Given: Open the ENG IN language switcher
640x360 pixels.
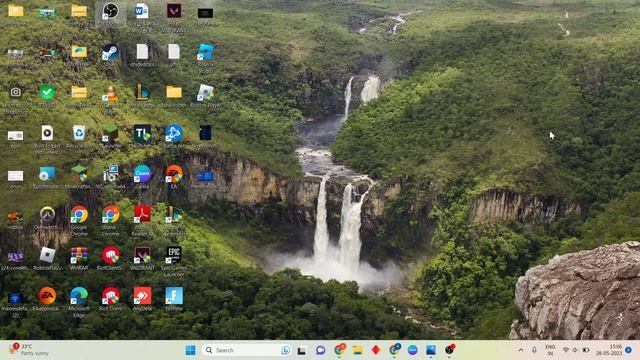Looking at the screenshot, I should tap(550, 350).
